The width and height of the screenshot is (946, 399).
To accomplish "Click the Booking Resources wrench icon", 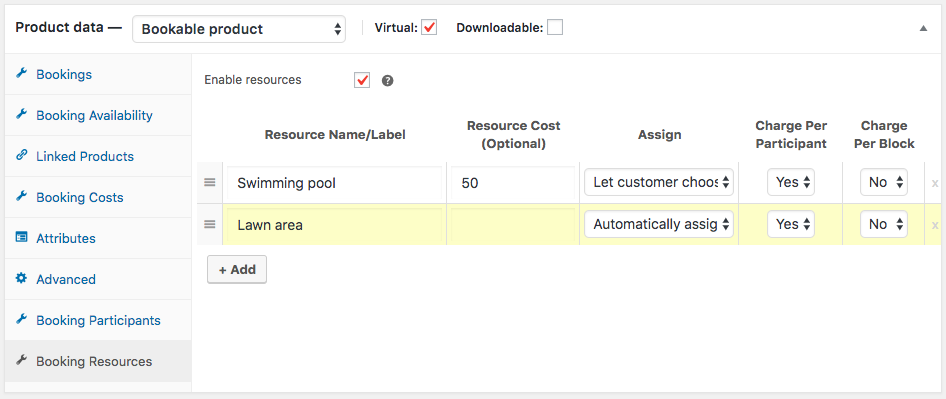I will [x=21, y=360].
